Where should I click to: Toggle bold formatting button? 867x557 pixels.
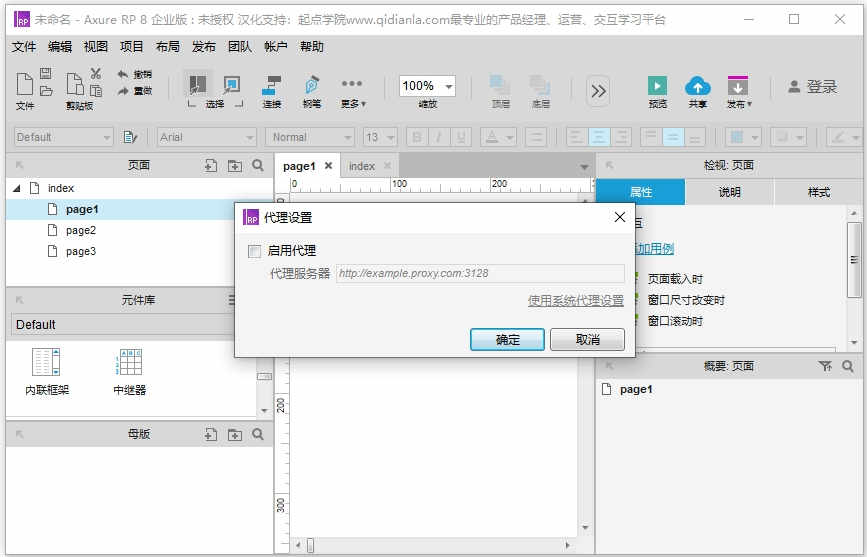[x=417, y=137]
